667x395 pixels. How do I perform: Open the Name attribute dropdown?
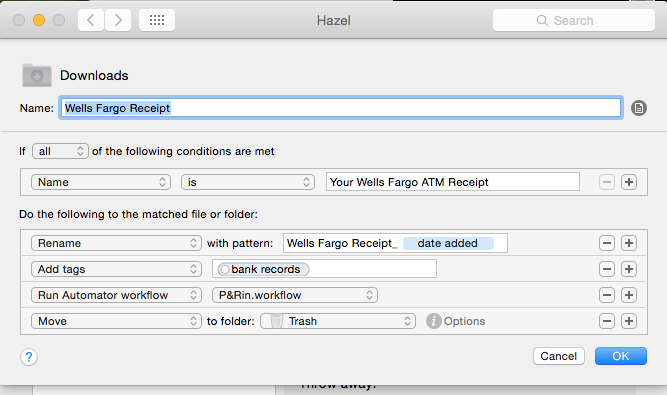(x=101, y=182)
